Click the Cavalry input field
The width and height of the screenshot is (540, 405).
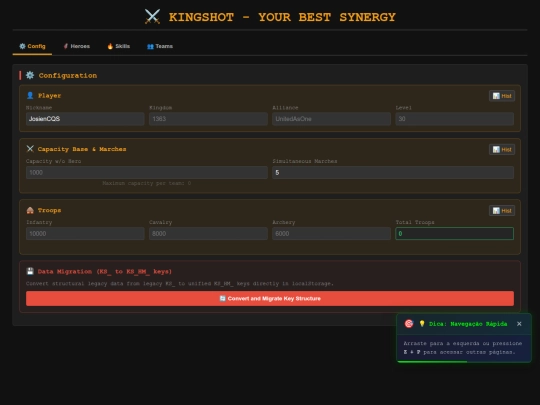click(208, 233)
